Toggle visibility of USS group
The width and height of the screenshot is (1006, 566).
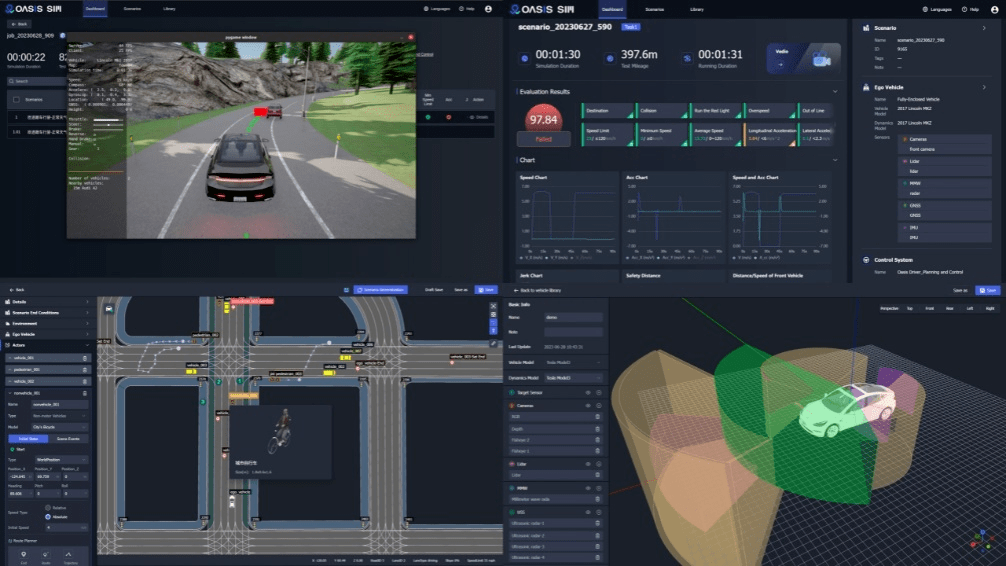588,512
